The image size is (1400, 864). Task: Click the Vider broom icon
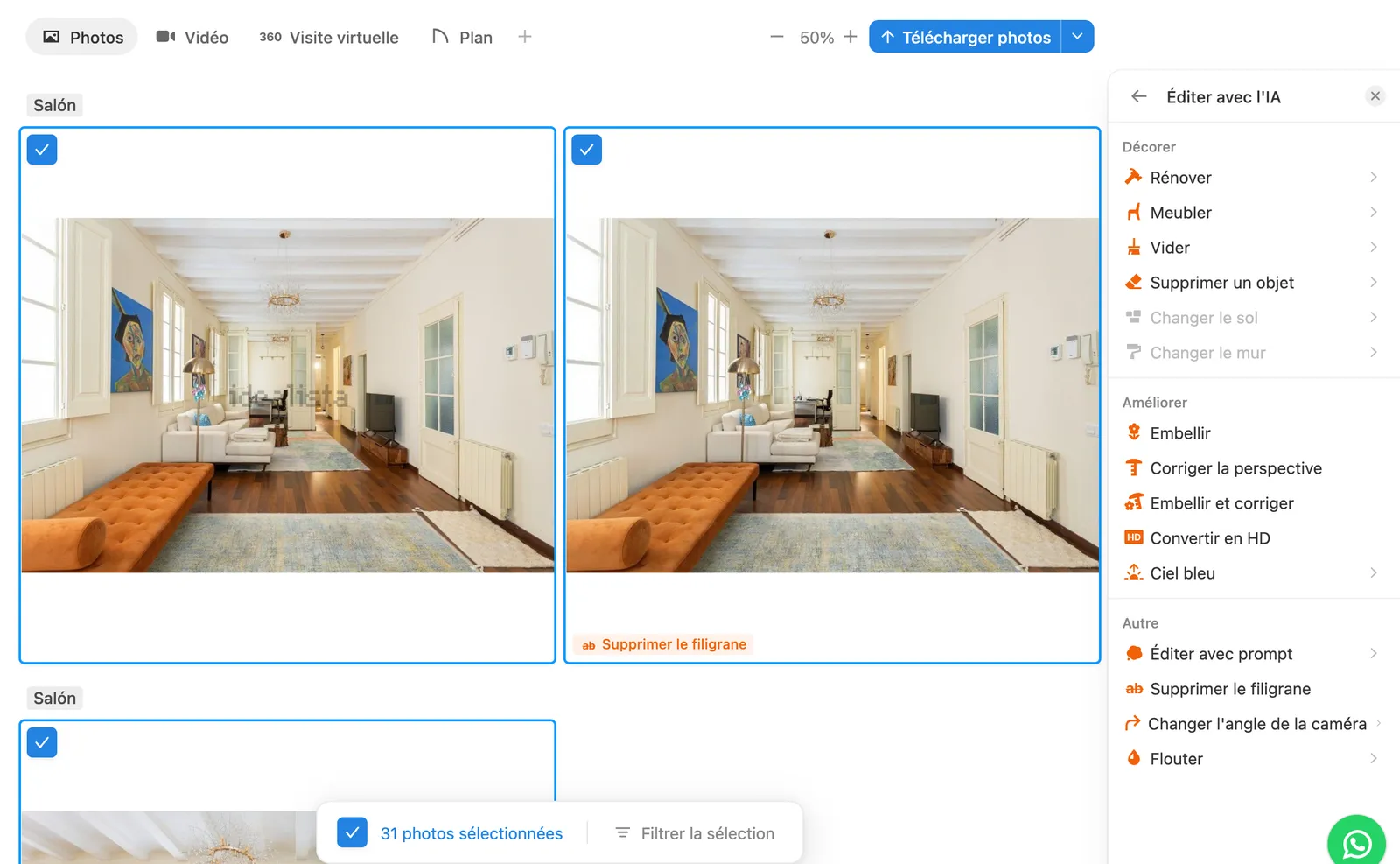click(x=1133, y=247)
